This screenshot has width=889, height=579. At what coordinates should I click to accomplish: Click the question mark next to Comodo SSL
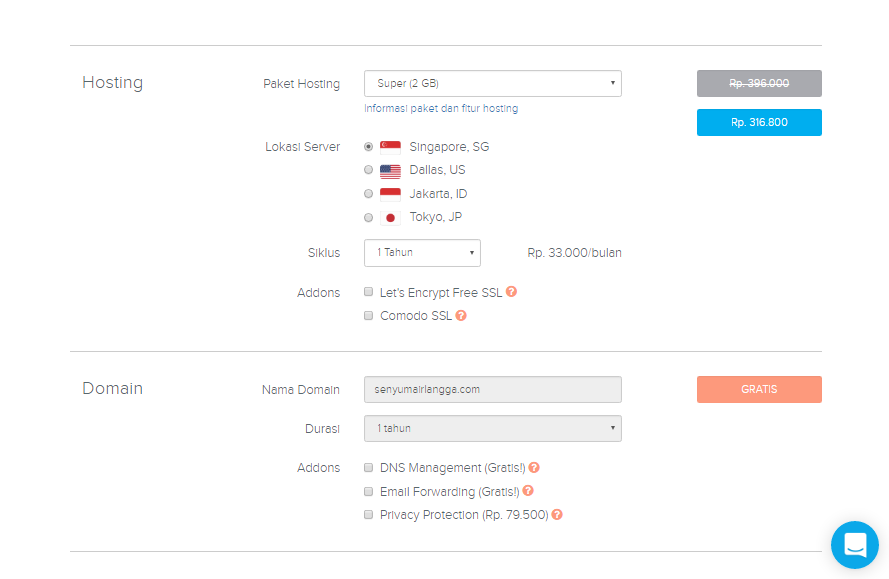coord(461,316)
